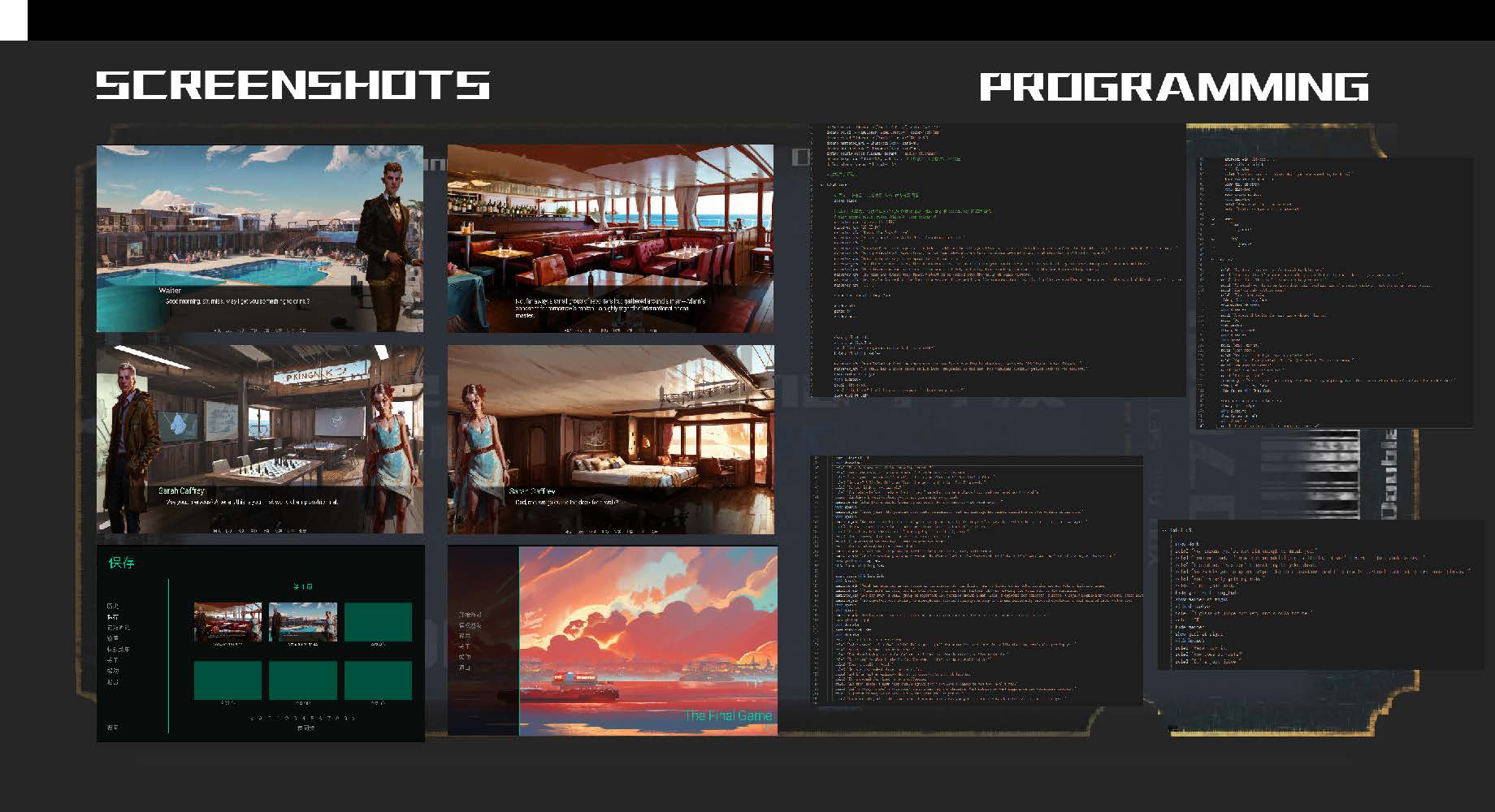The image size is (1495, 812).
Task: Click the bottom-middle empty green save slot
Action: click(x=302, y=680)
